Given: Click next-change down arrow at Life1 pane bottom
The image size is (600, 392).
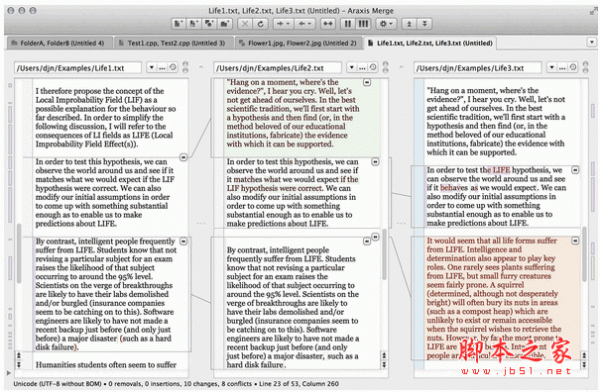Looking at the screenshot, I should 18,364.
